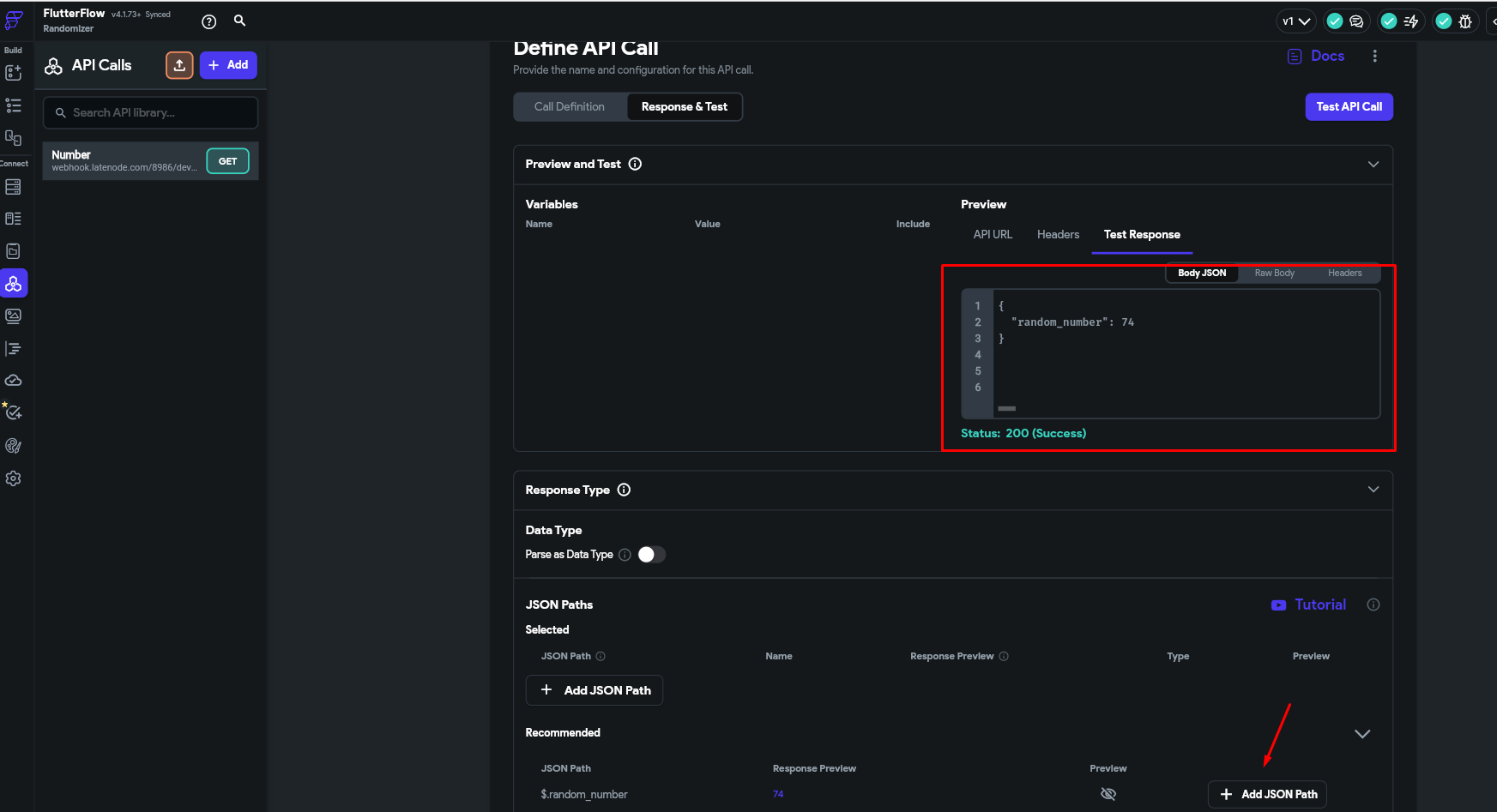Screen dimensions: 1497x812
Task: Collapse the Preview and Test section
Action: (x=1373, y=164)
